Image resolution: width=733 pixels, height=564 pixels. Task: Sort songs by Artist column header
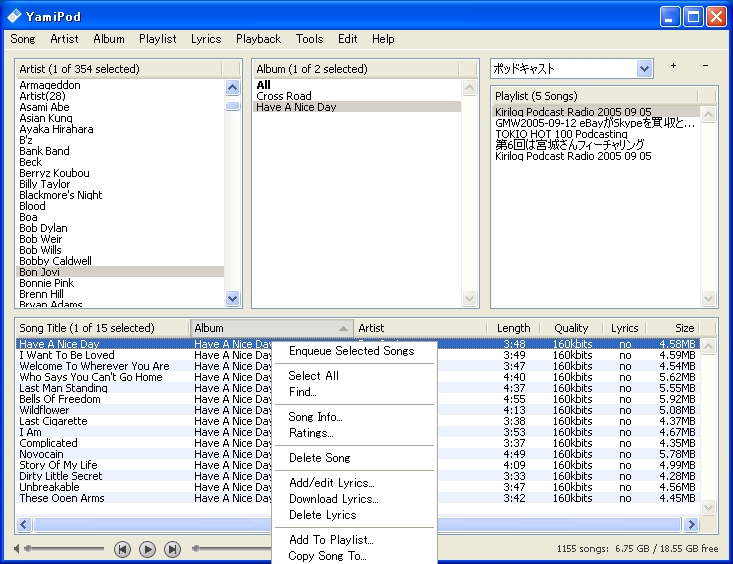click(420, 328)
